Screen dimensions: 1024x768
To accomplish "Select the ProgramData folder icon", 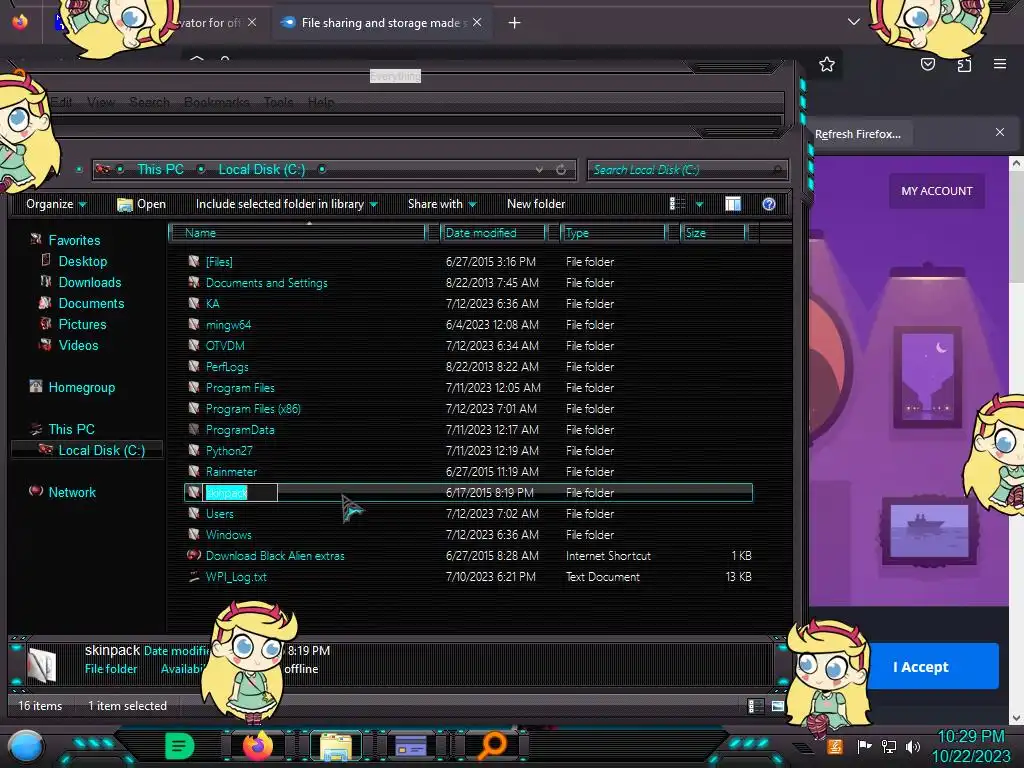I will (194, 429).
